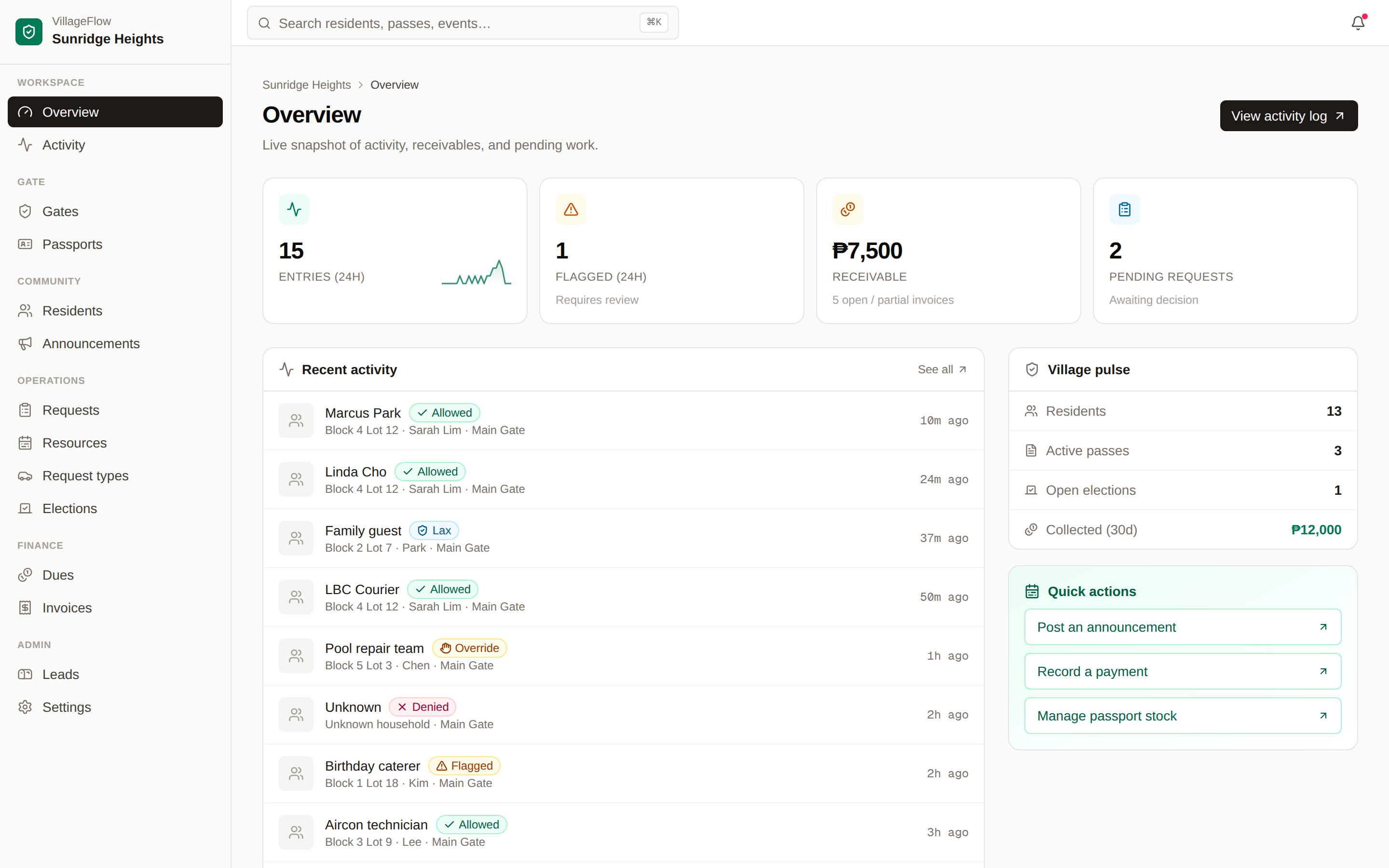Click the Pool repair team avatar icon
This screenshot has height=868, width=1389.
tap(296, 656)
